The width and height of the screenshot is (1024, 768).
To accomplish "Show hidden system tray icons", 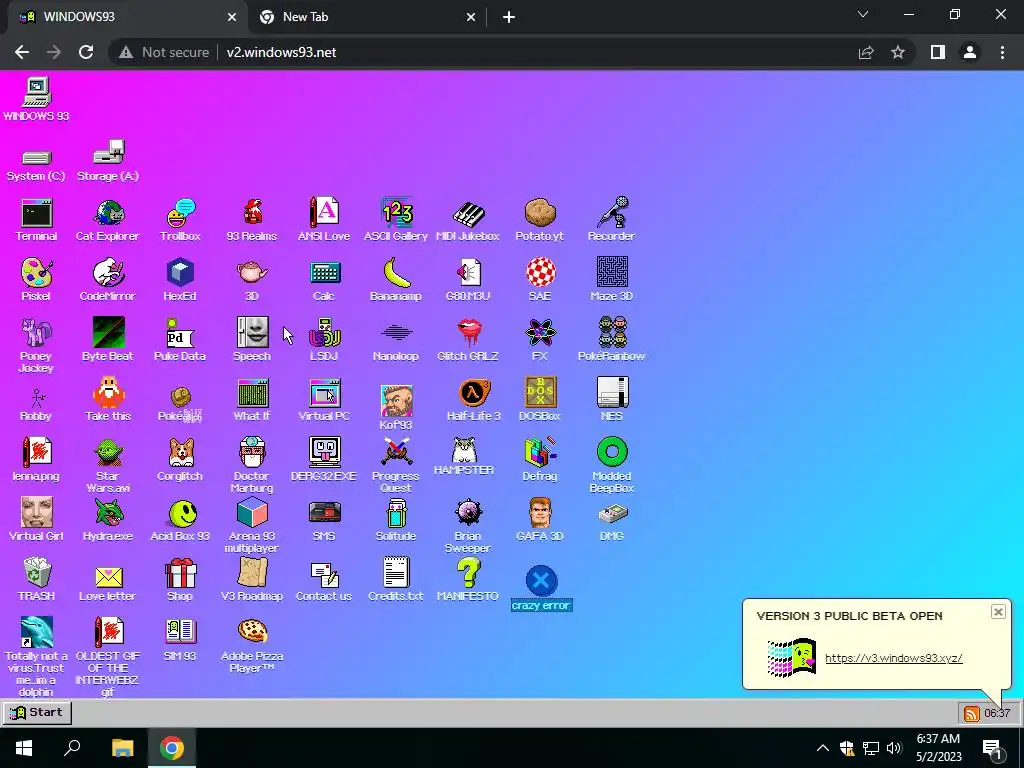I will pyautogui.click(x=823, y=748).
